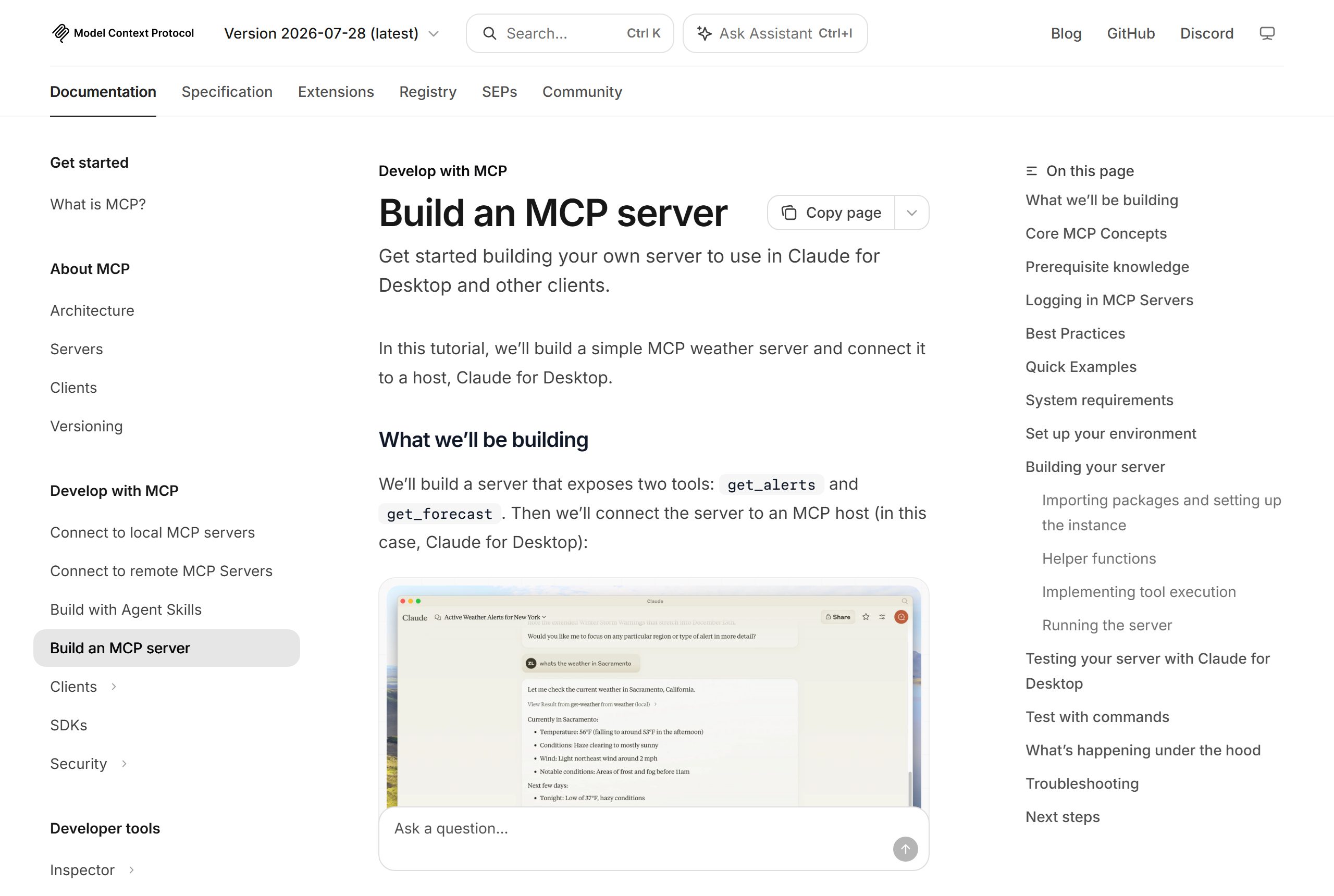Select the Documentation tab
Image resolution: width=1334 pixels, height=896 pixels.
point(103,92)
